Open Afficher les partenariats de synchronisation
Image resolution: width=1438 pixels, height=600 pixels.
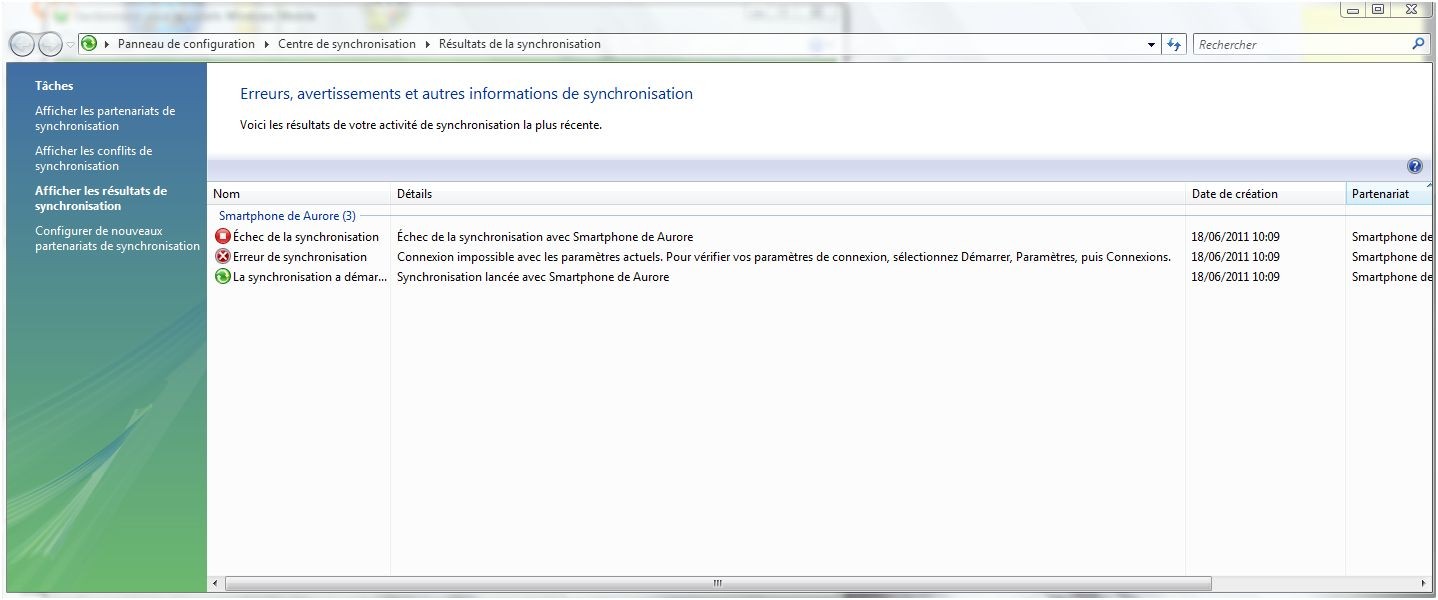(x=105, y=119)
